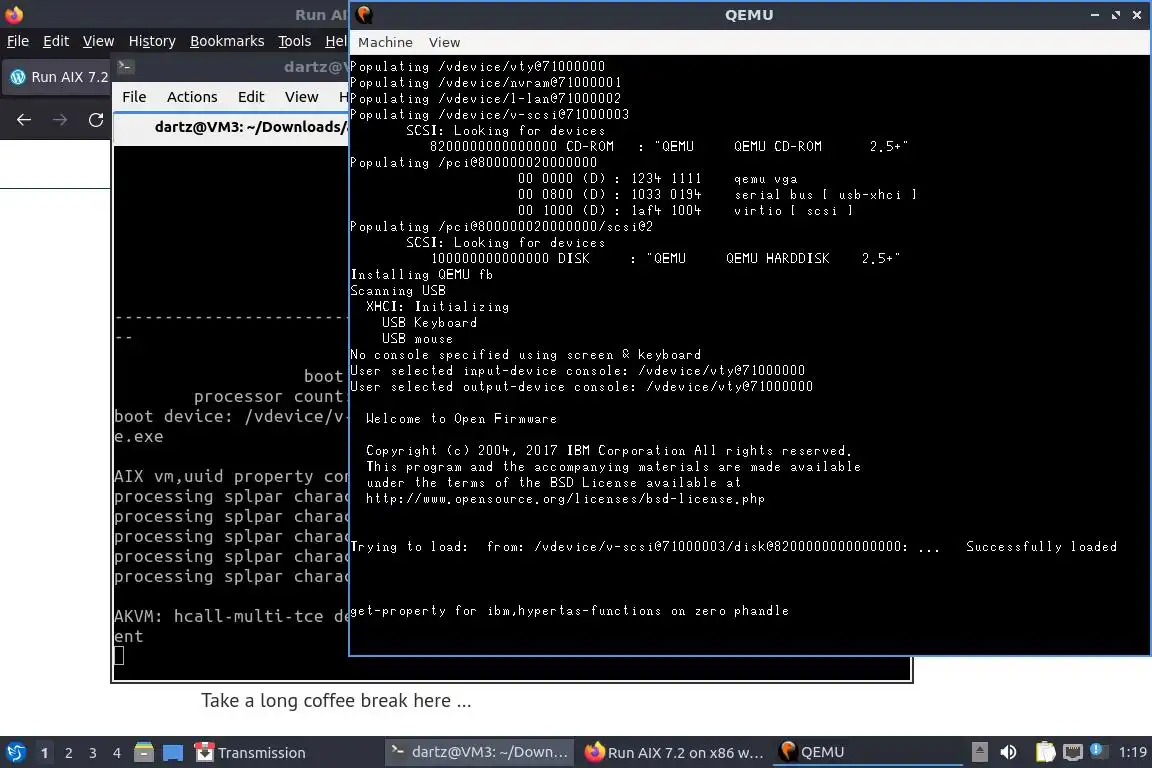The image size is (1152, 768).
Task: Open the View menu in QEMU
Action: pos(444,43)
